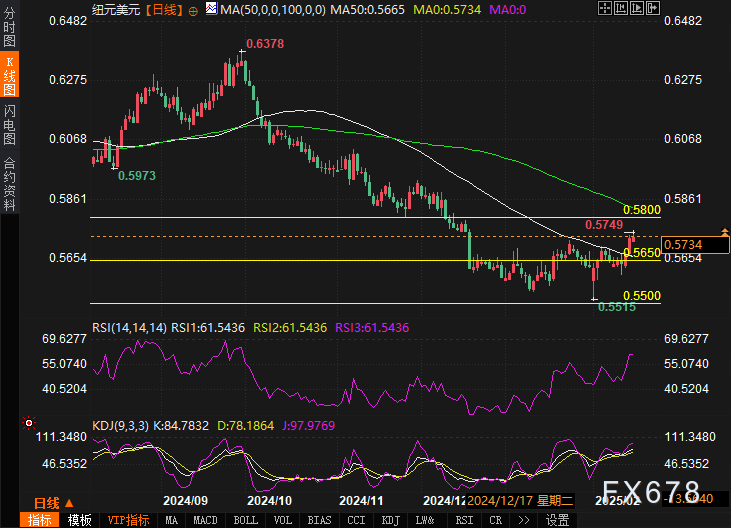Open the 闪电图 lightning chart view
731x528 pixels.
pos(9,124)
